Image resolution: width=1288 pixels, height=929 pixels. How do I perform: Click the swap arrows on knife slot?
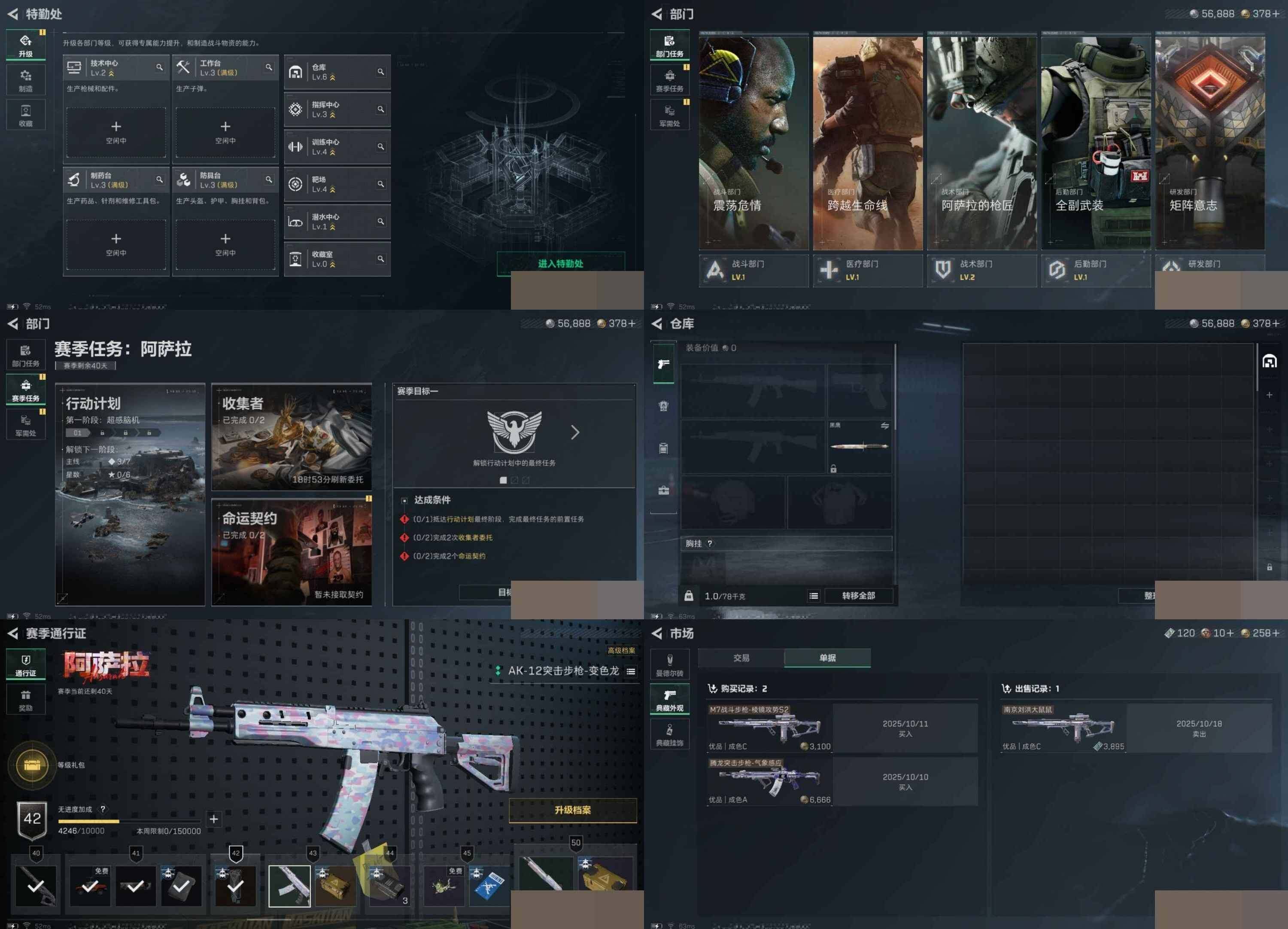(884, 426)
